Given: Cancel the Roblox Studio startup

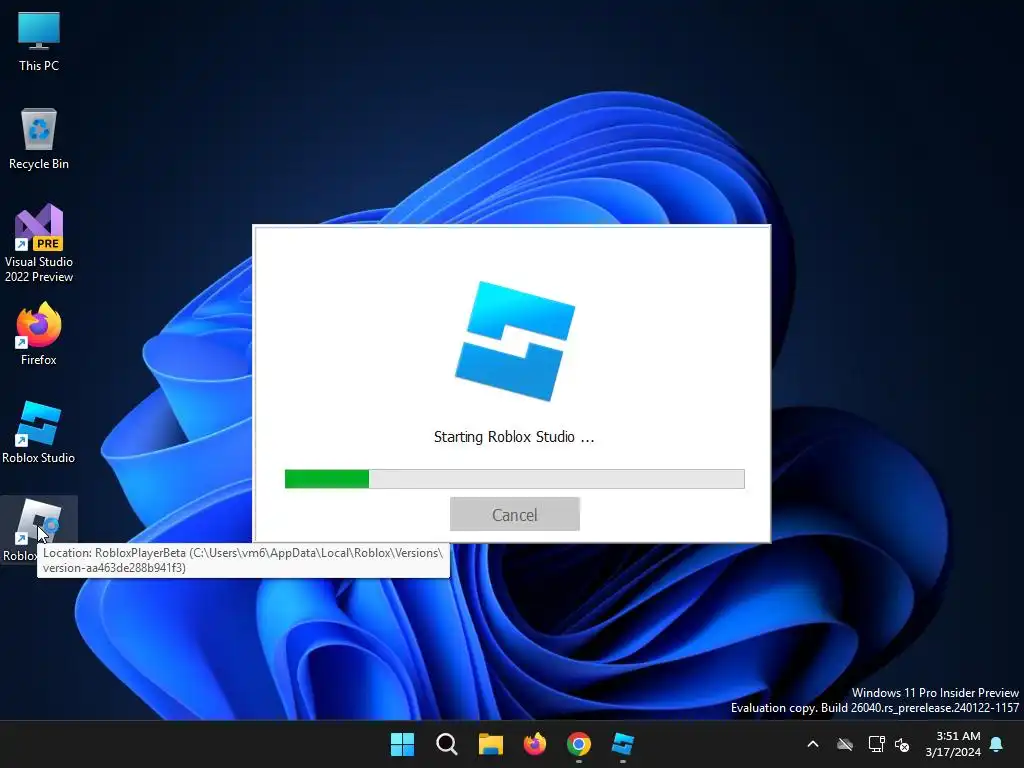Looking at the screenshot, I should point(515,515).
